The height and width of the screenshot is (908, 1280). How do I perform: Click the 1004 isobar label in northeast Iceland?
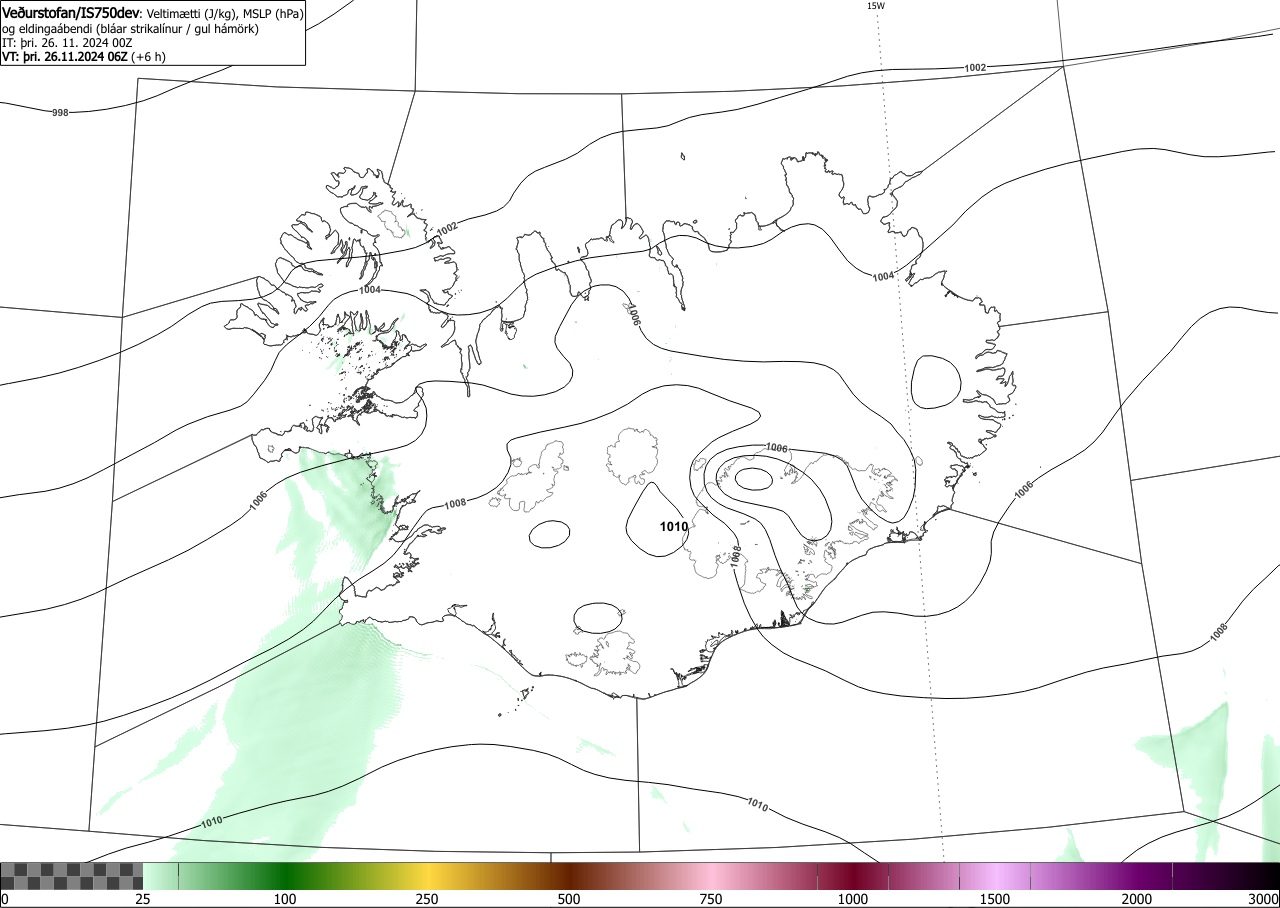[x=883, y=276]
